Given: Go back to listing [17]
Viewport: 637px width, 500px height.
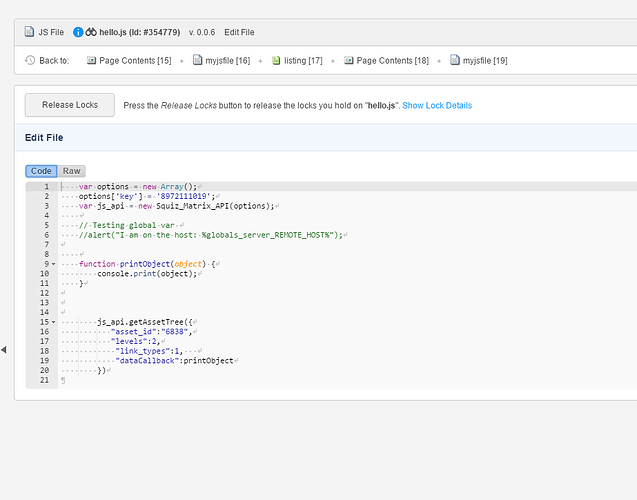Looking at the screenshot, I should (x=302, y=61).
